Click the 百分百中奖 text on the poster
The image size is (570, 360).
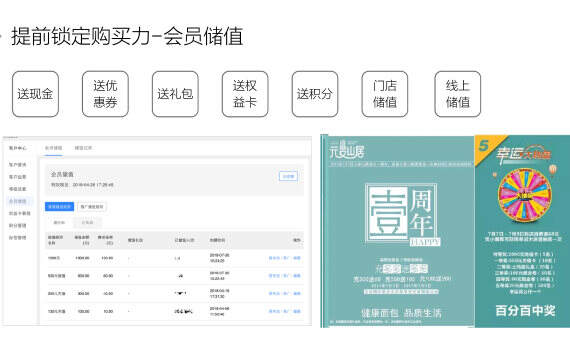pyautogui.click(x=525, y=311)
